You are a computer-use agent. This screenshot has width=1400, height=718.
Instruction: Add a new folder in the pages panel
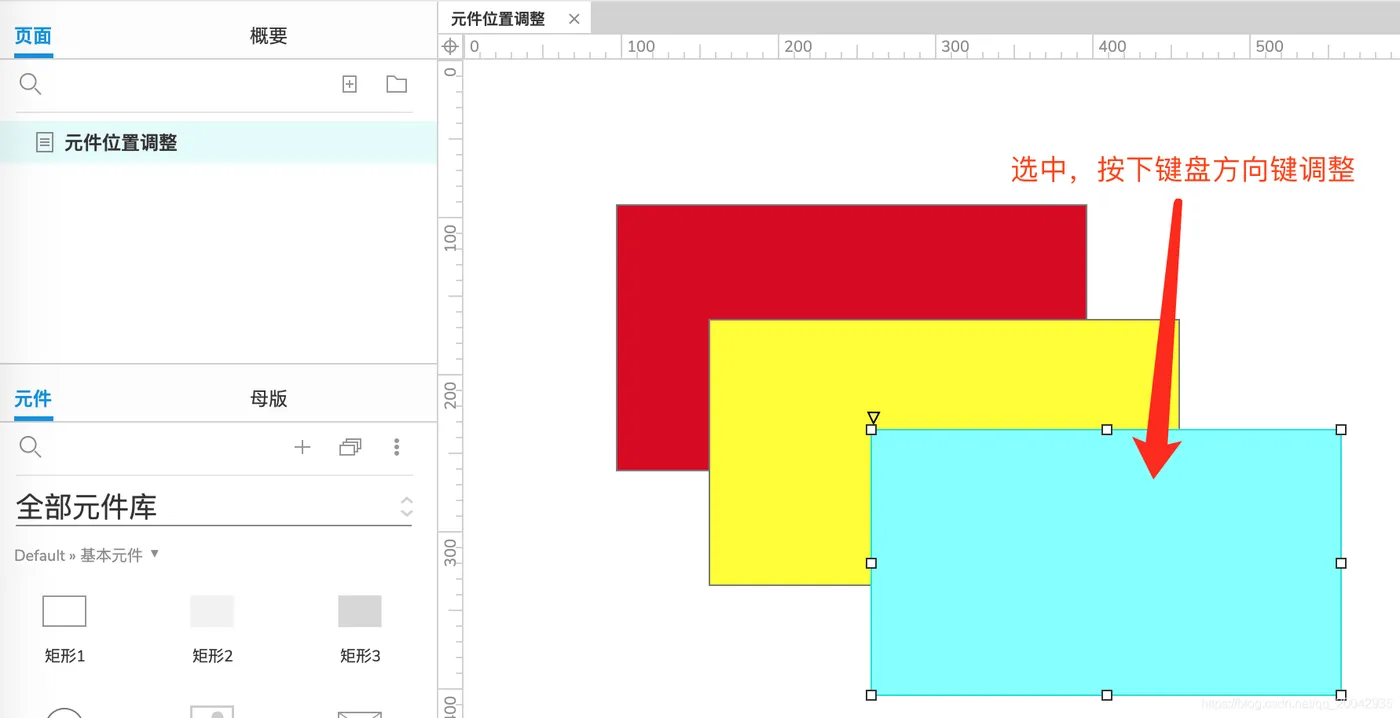pos(397,84)
